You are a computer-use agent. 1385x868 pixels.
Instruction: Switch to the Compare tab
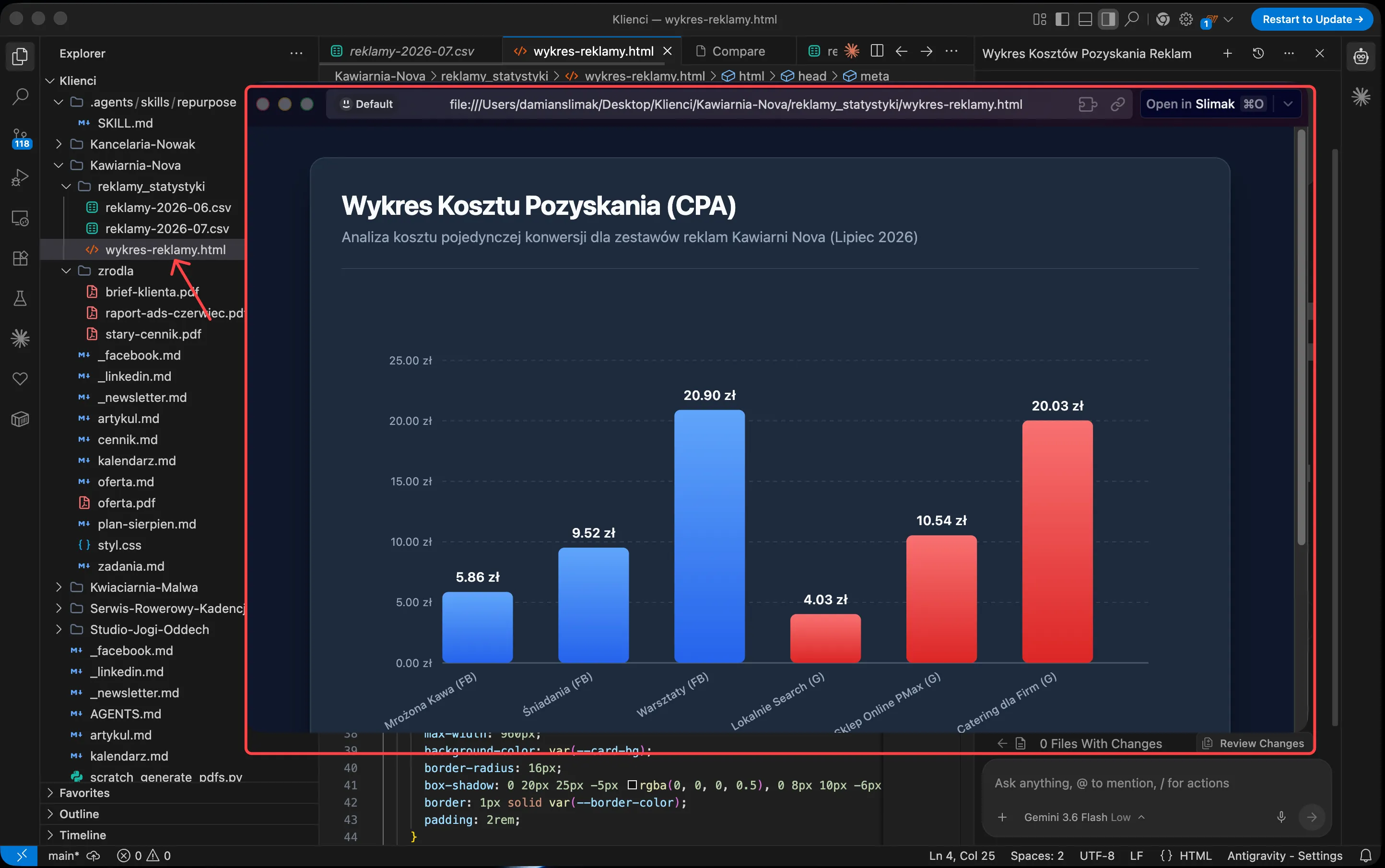point(738,51)
